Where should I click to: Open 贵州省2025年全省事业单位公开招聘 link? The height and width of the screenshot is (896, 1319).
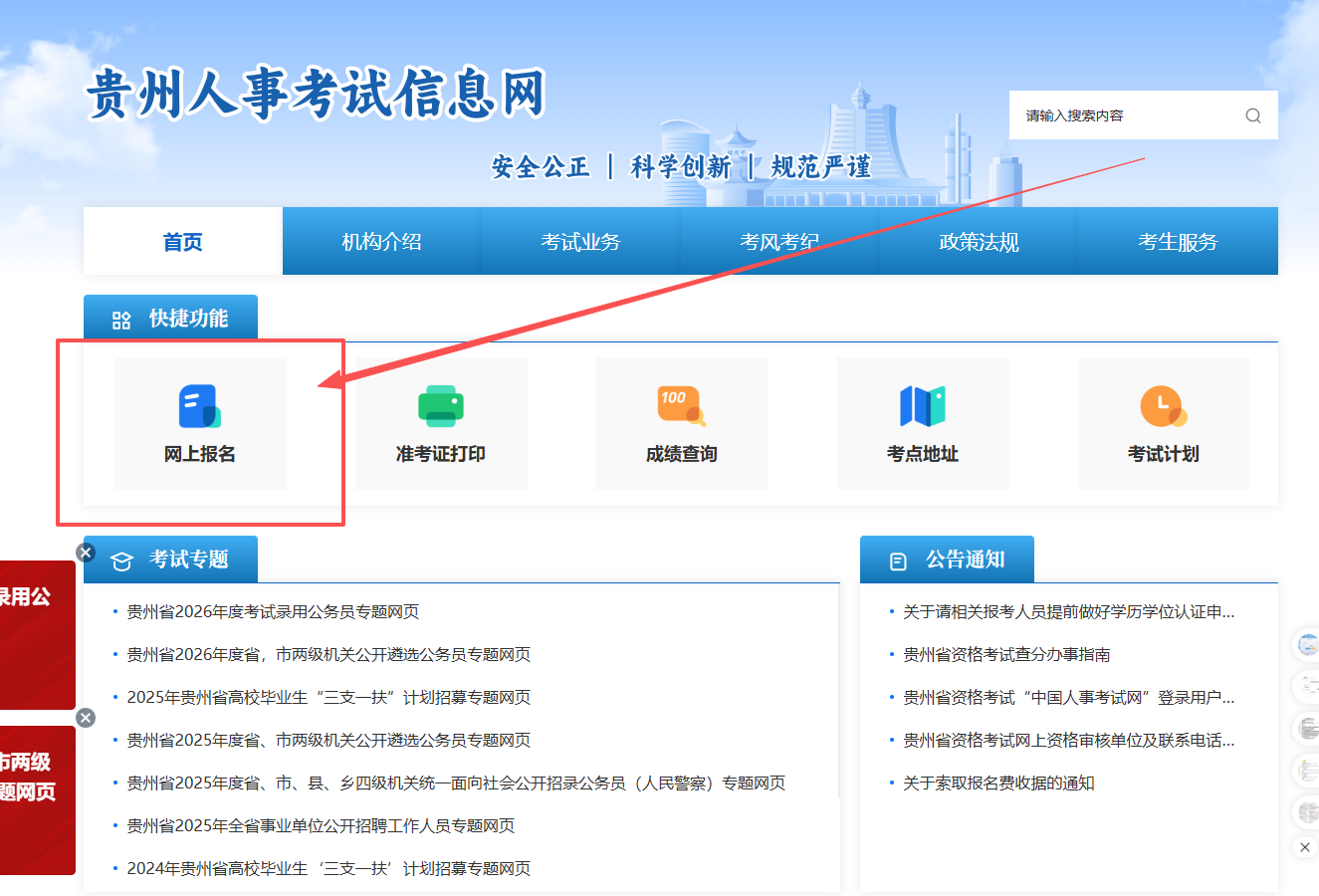tap(321, 826)
